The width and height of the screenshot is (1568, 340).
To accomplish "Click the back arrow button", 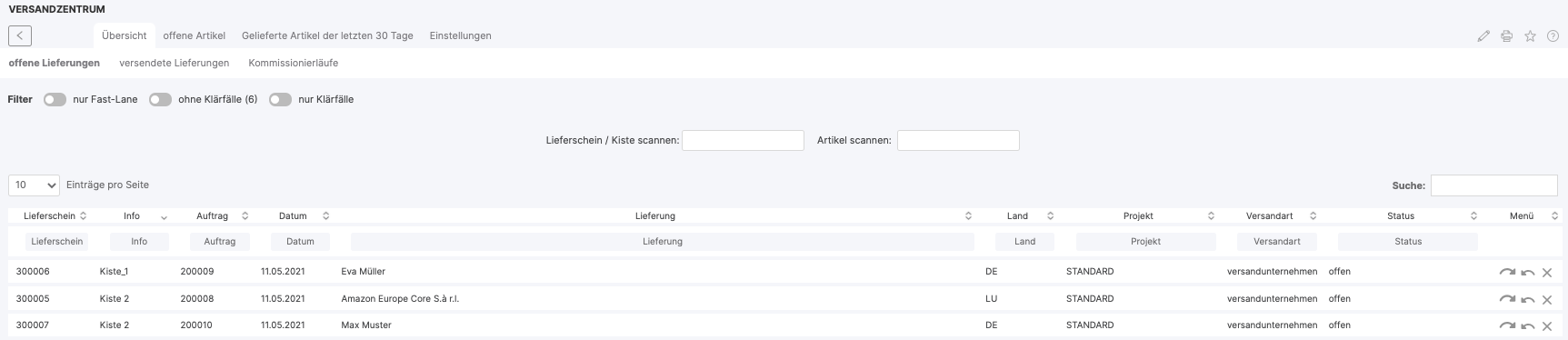I will [20, 35].
